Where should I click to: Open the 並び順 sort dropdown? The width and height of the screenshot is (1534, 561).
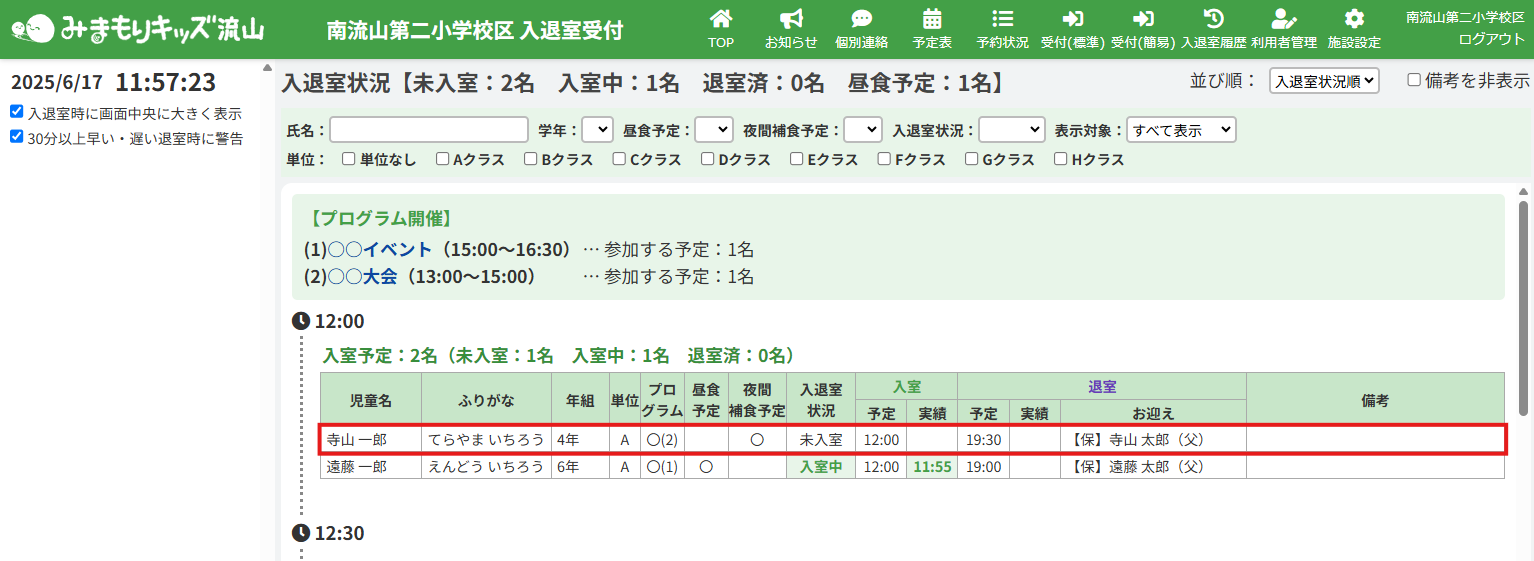(x=1324, y=81)
